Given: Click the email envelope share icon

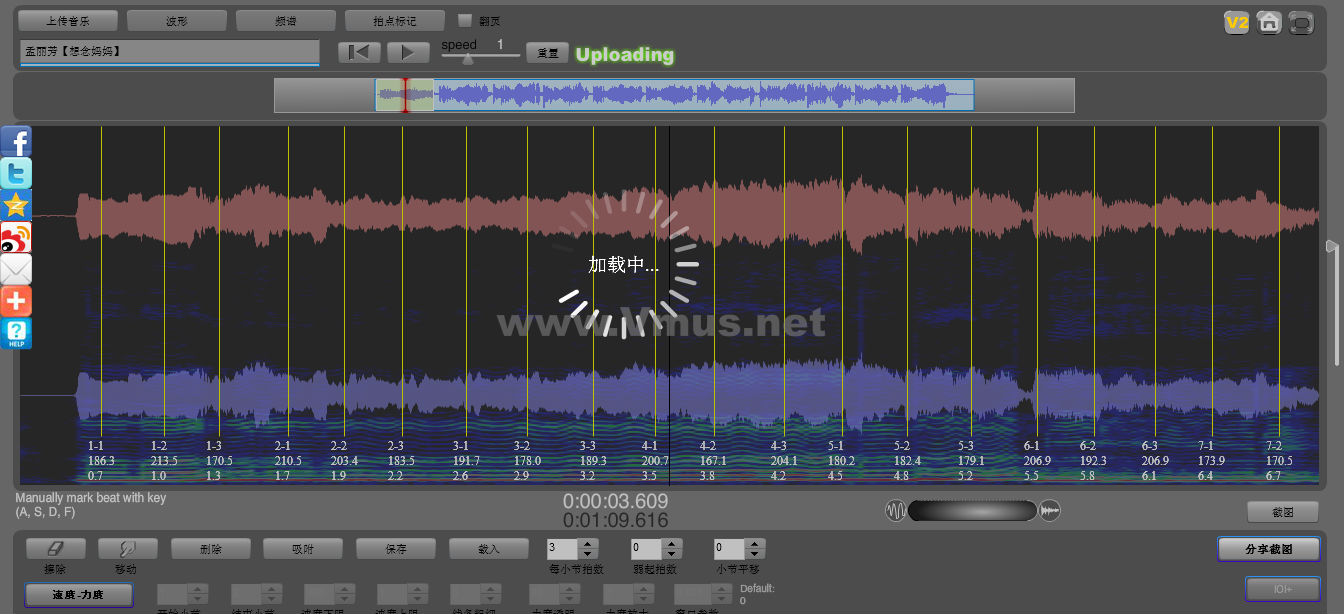Looking at the screenshot, I should pyautogui.click(x=16, y=269).
